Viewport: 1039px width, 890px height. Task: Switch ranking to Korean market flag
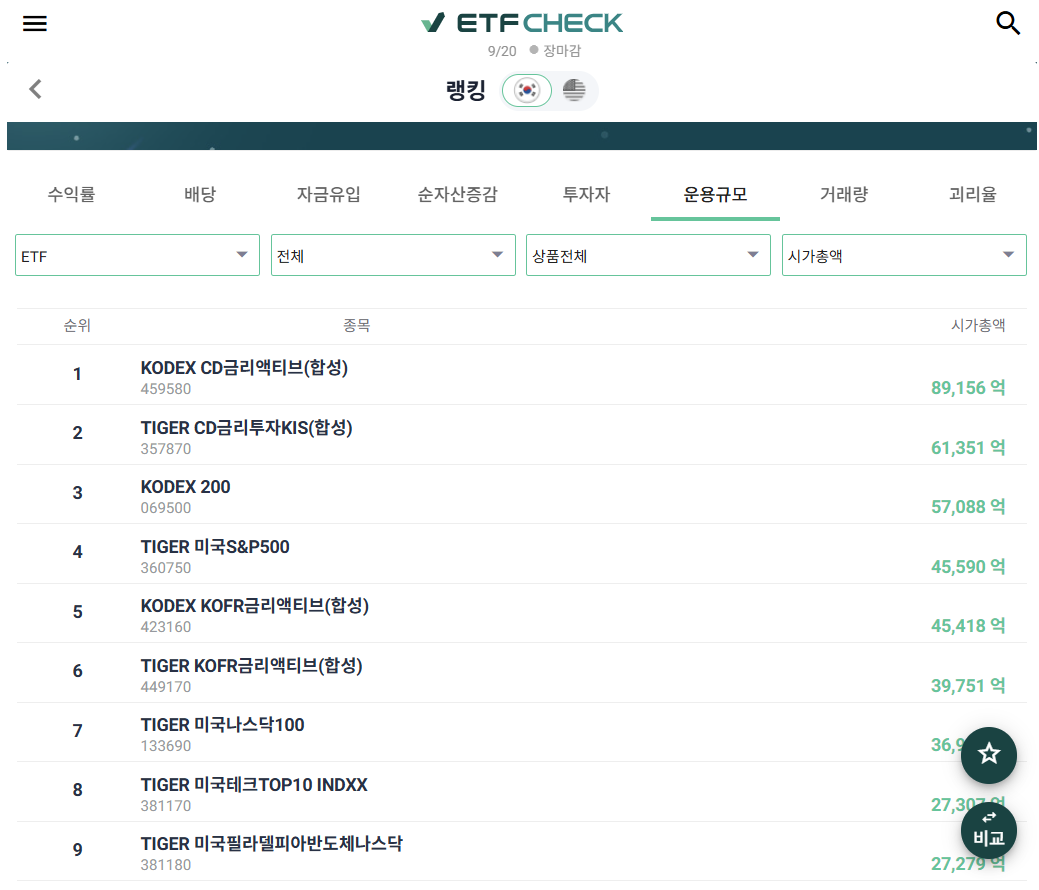pos(527,90)
